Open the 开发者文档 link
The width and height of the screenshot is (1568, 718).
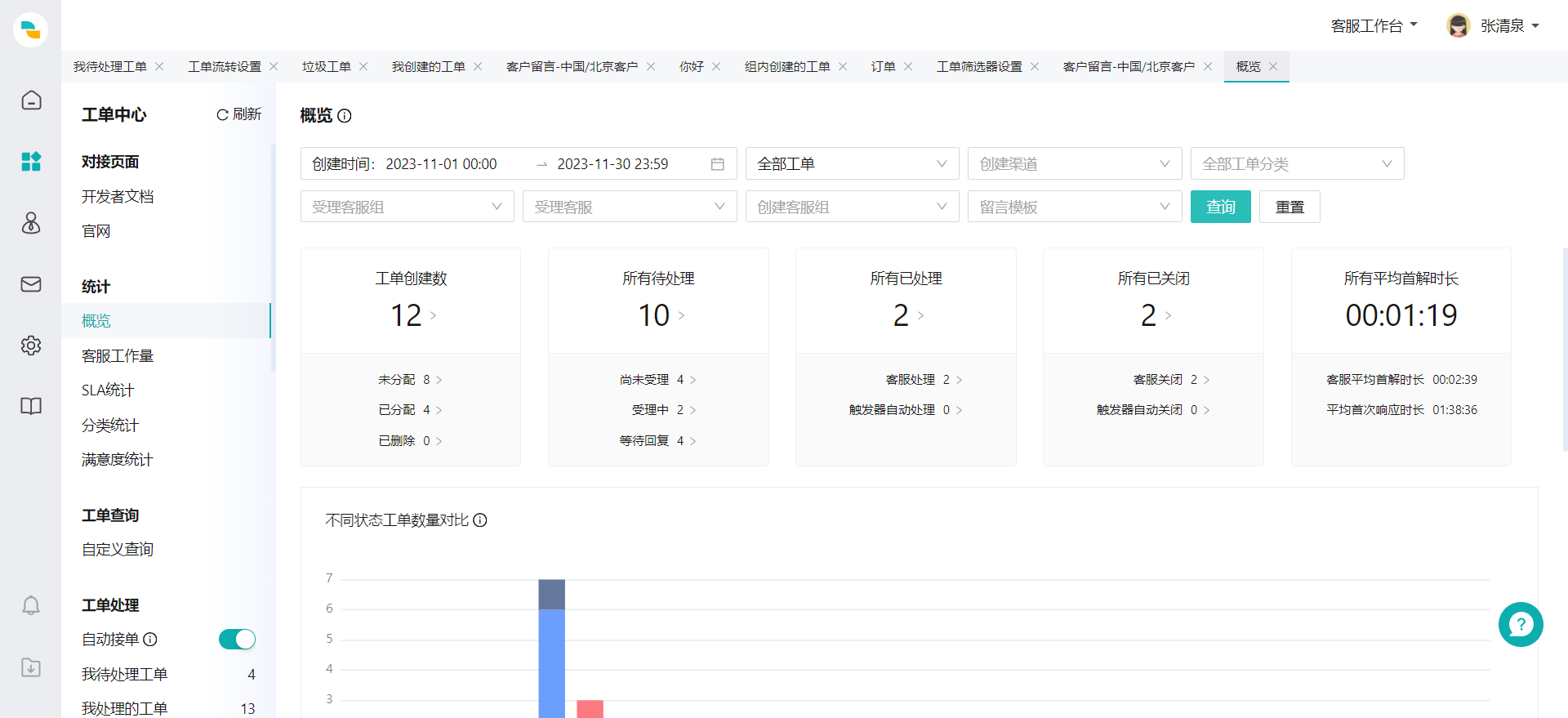[118, 197]
